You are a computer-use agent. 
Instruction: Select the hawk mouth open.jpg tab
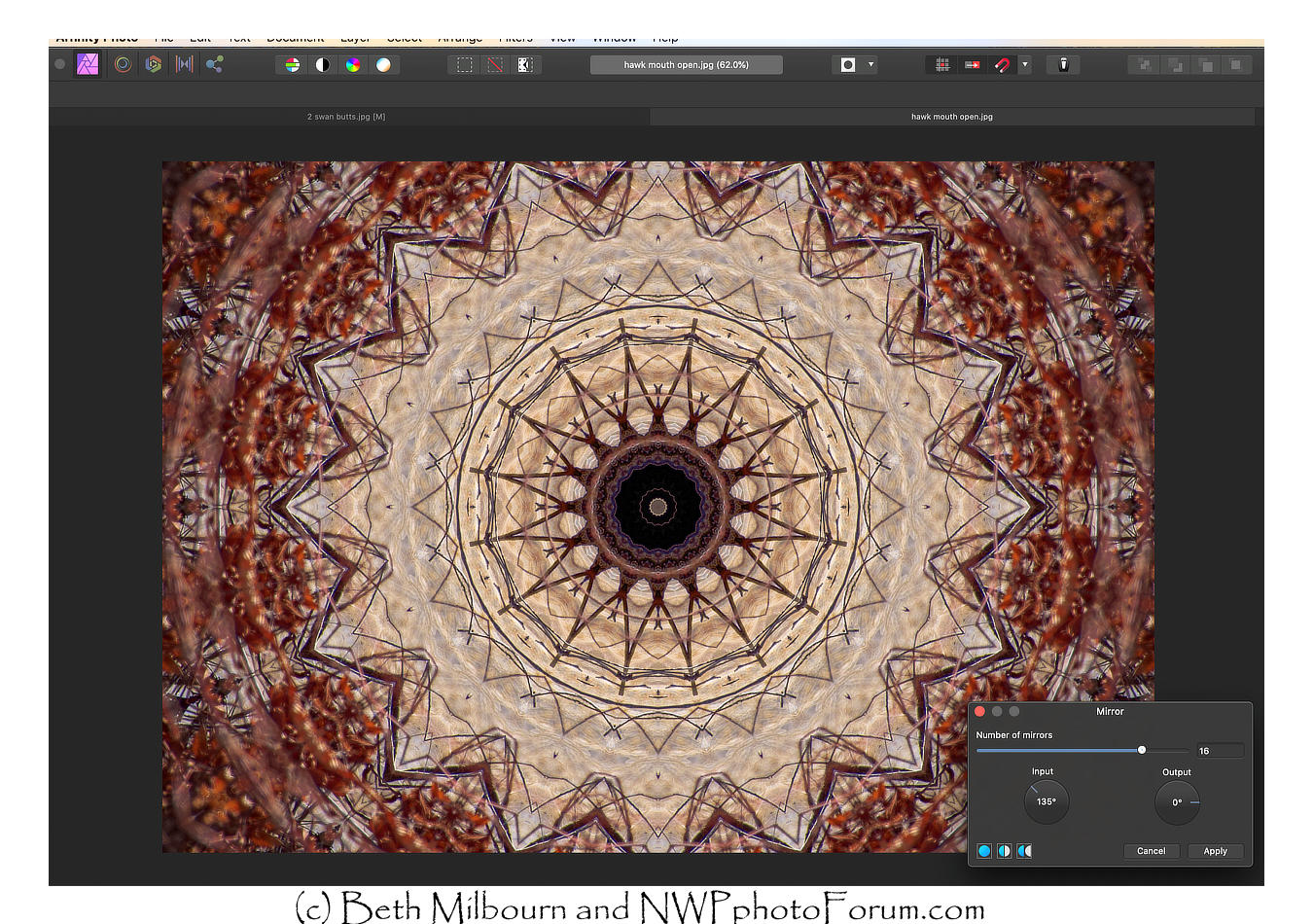click(951, 117)
